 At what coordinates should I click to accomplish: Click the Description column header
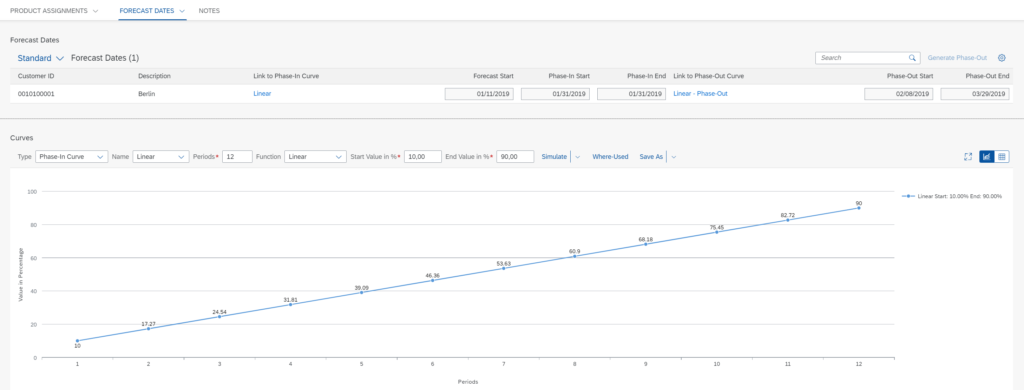click(x=154, y=76)
